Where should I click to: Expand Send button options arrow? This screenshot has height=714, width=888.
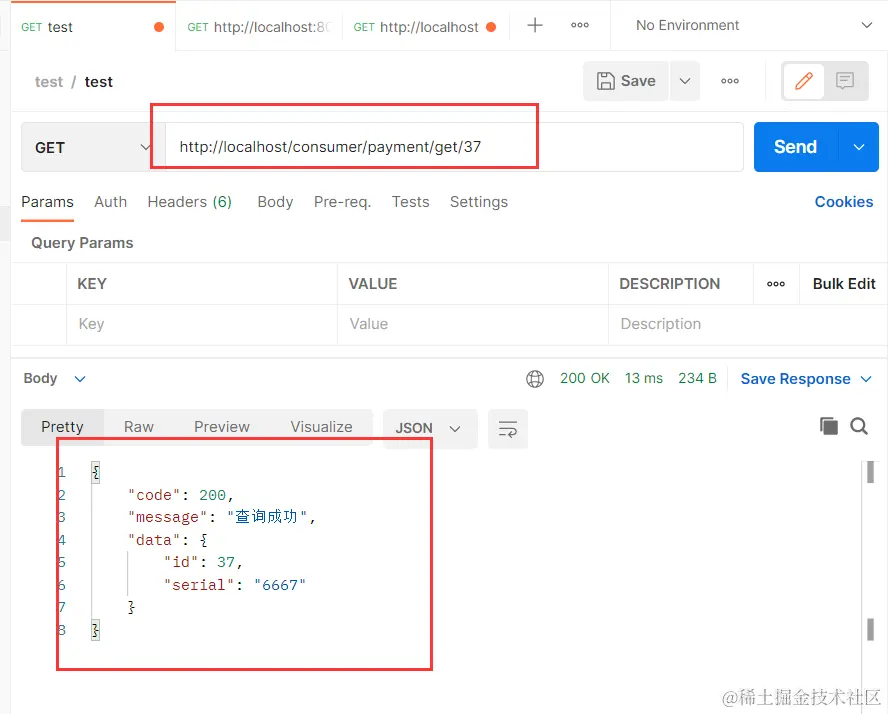[x=859, y=147]
